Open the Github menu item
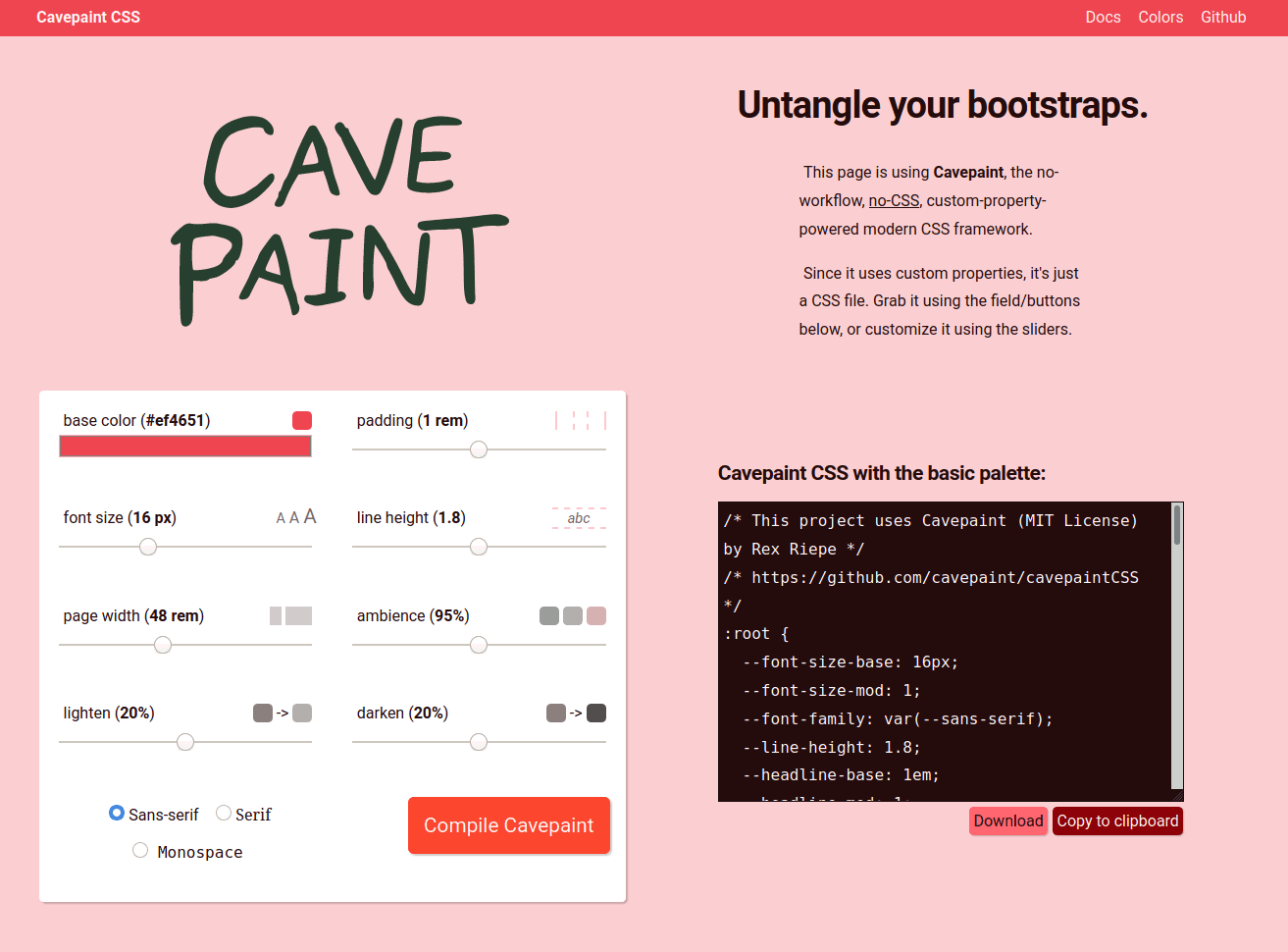 1223,18
